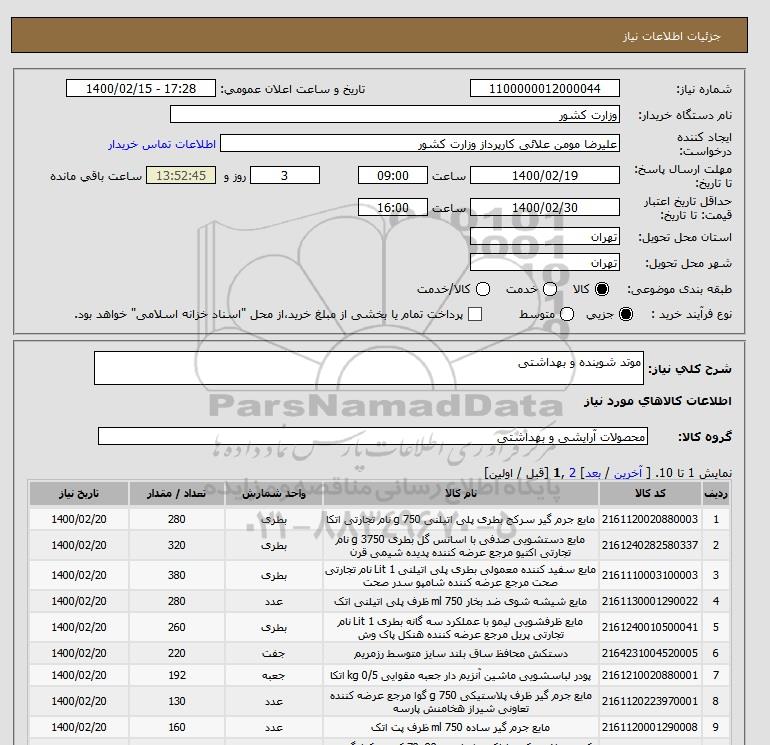Click the delivery province تهران field
Viewport: 770px width, 745px height.
click(545, 237)
